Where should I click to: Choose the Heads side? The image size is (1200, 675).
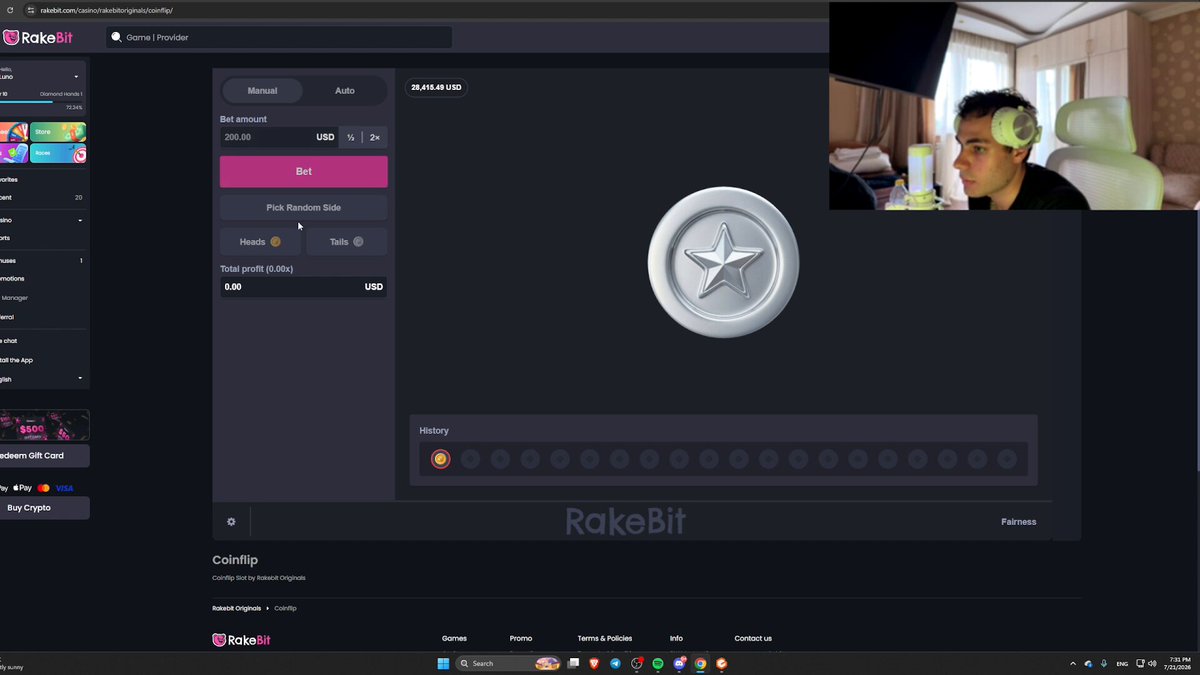260,242
